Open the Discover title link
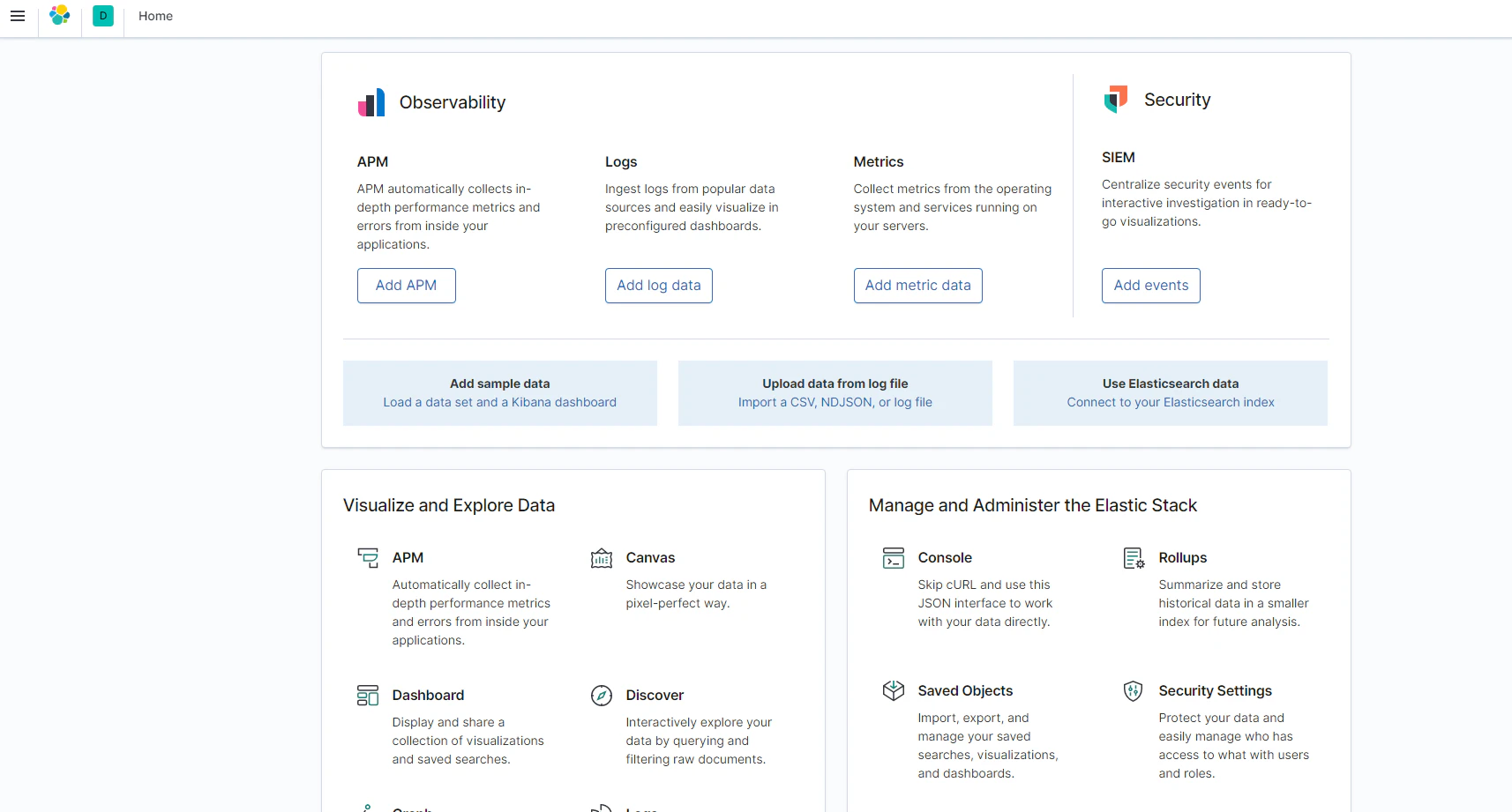The image size is (1512, 812). coord(655,696)
